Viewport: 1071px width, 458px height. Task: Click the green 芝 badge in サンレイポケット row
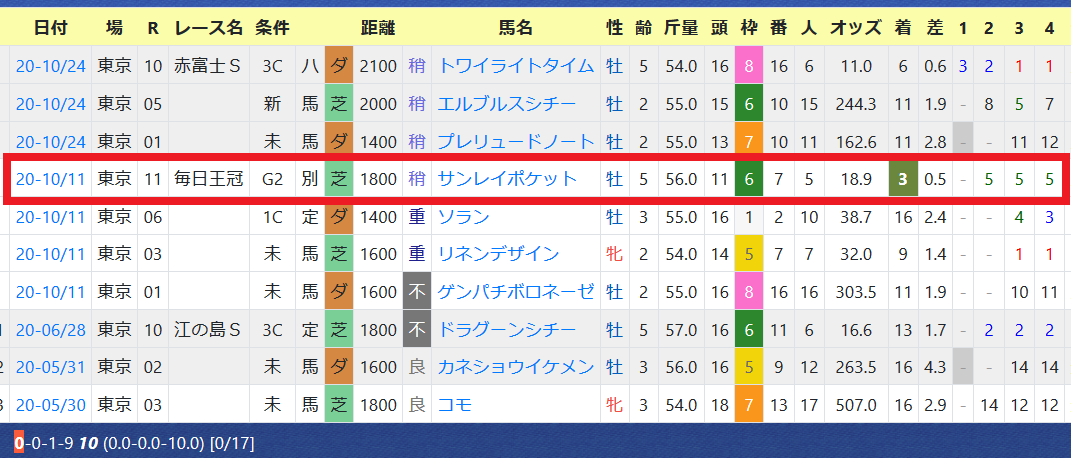click(x=338, y=180)
